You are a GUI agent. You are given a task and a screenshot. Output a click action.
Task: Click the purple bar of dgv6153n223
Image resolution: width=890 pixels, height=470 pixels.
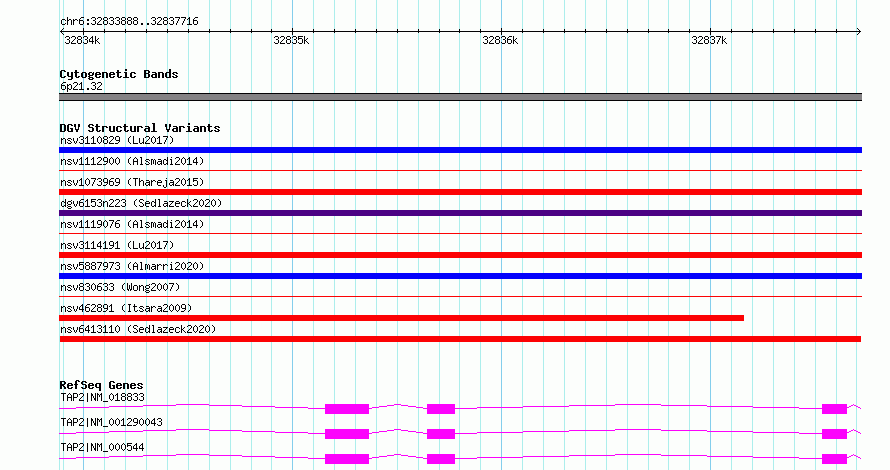pos(460,213)
